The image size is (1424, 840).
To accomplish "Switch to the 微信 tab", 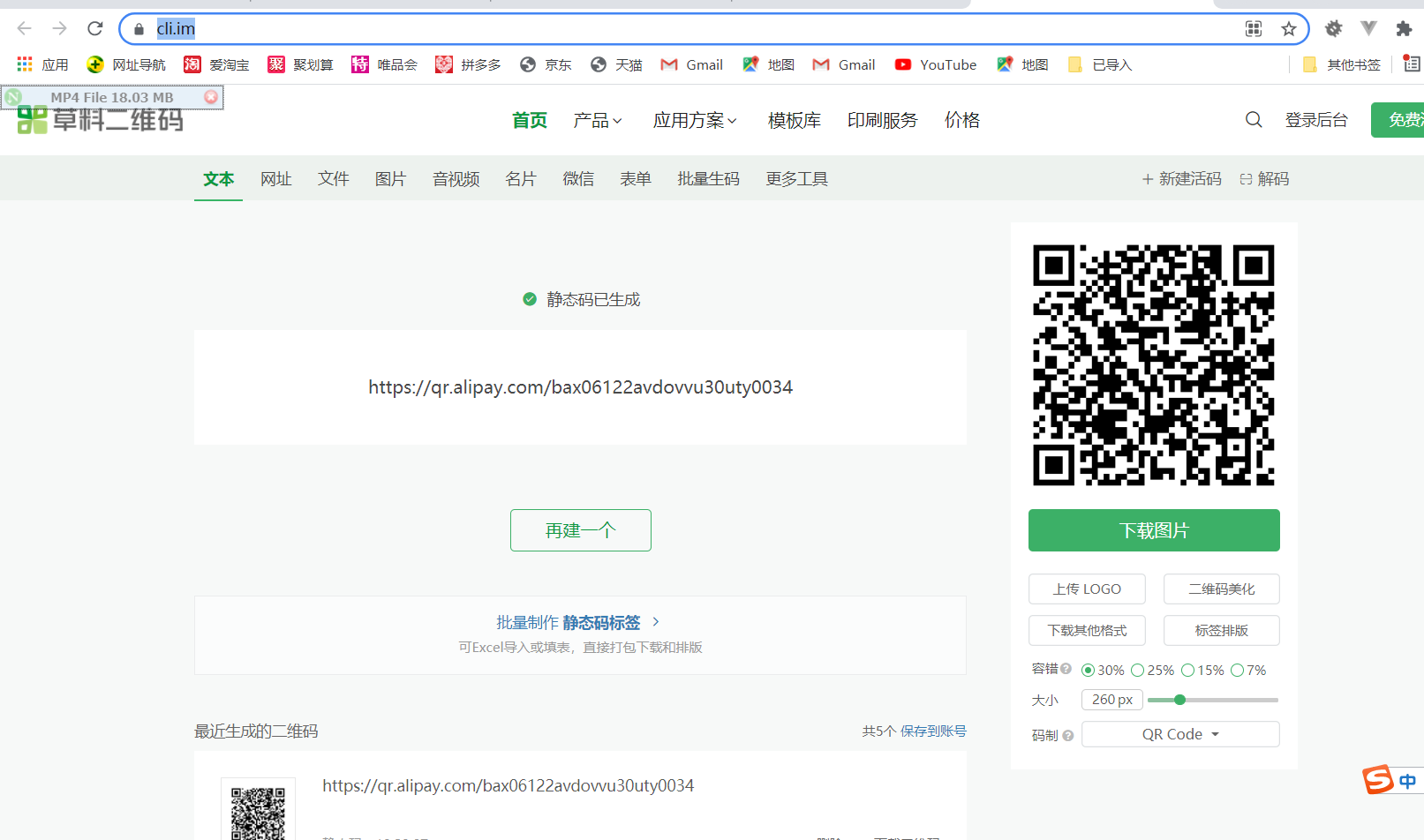I will [x=578, y=178].
